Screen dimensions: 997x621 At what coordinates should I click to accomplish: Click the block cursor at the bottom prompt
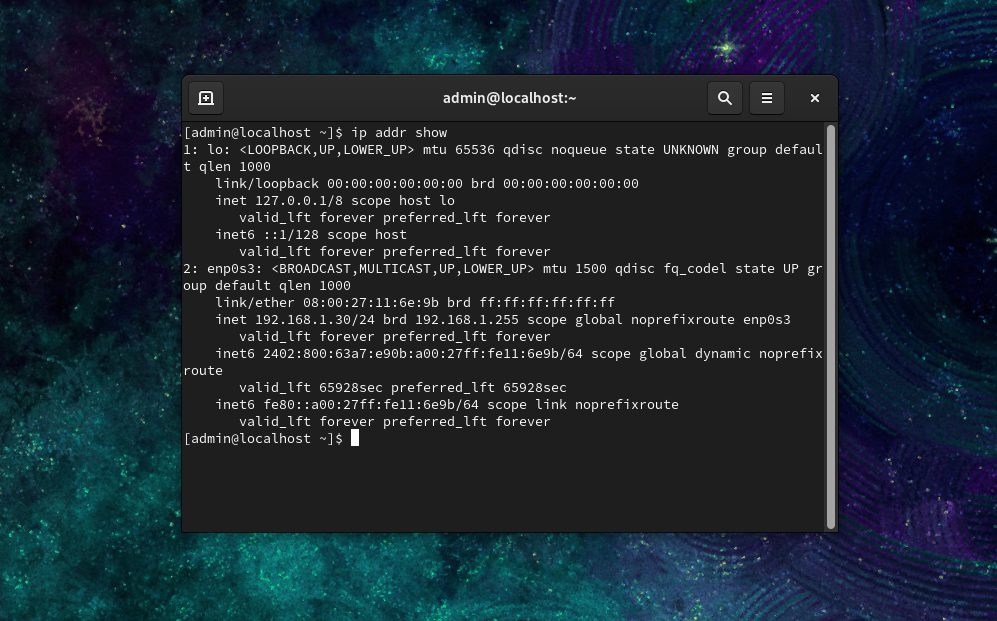[355, 438]
